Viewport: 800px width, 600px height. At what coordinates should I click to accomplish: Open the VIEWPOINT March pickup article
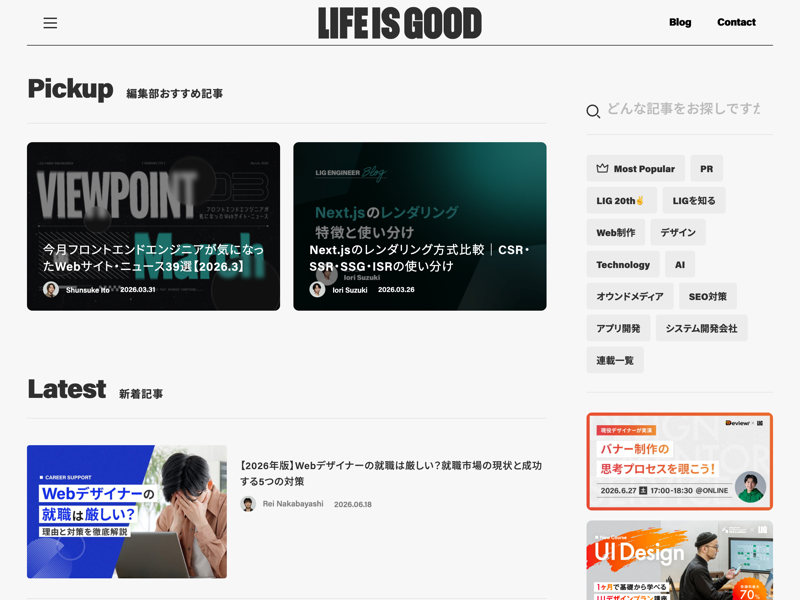click(x=154, y=226)
